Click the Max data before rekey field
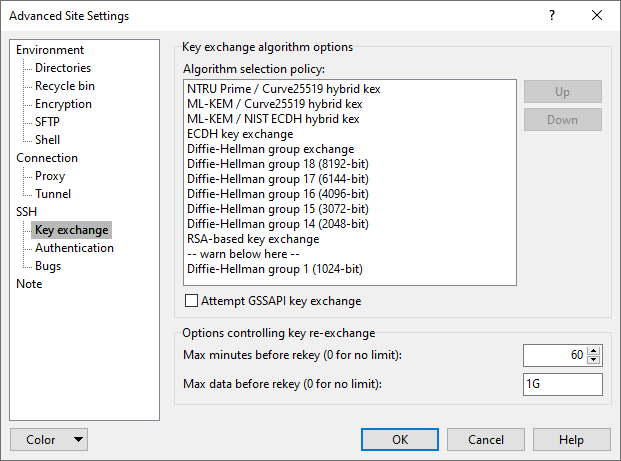The height and width of the screenshot is (461, 621). point(562,385)
